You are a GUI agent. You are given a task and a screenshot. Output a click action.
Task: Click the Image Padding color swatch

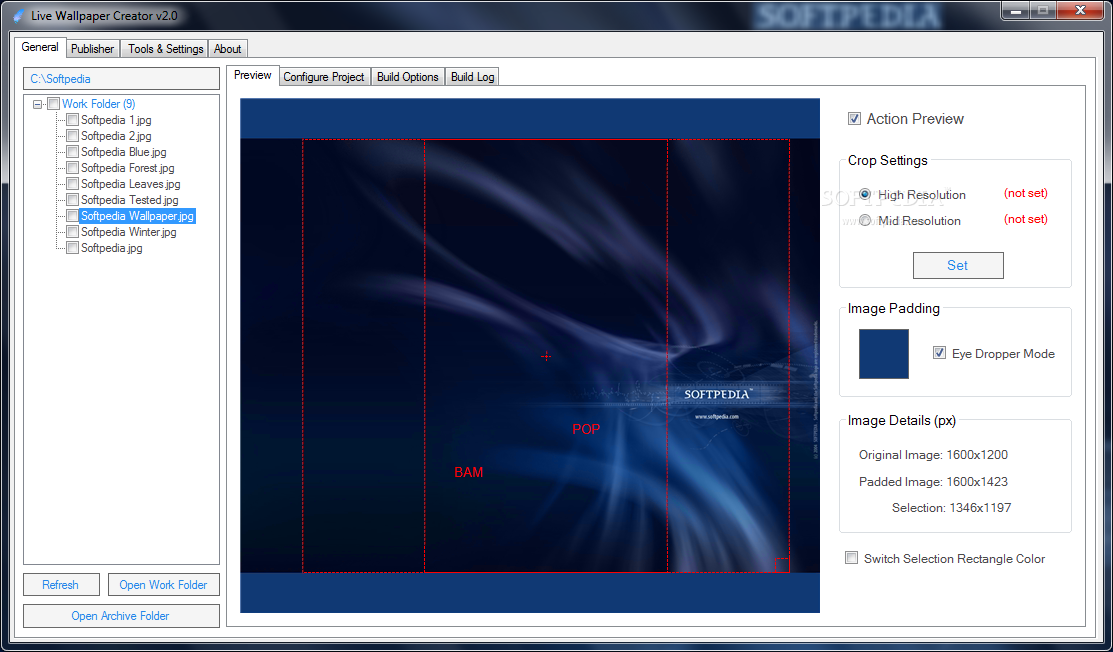click(884, 353)
